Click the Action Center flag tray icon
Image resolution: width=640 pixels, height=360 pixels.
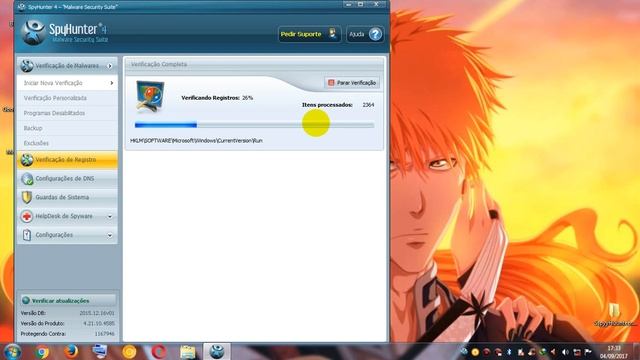click(x=588, y=352)
